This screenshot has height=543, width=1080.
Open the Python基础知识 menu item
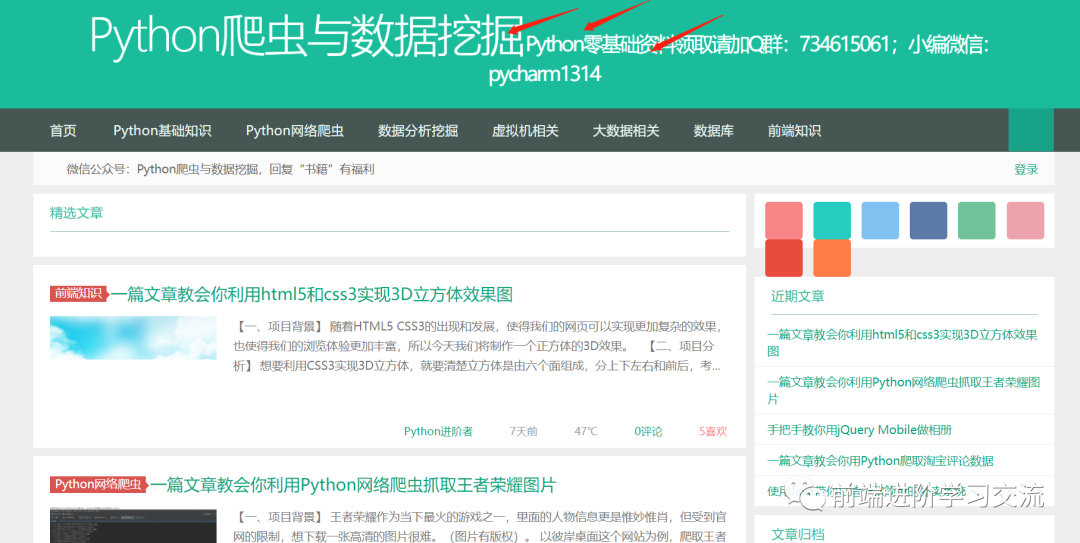[x=162, y=130]
